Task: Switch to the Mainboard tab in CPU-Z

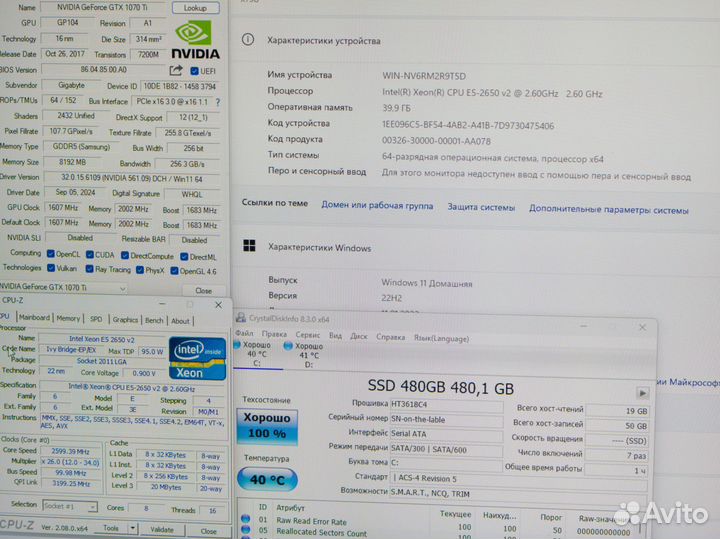Action: (x=34, y=318)
